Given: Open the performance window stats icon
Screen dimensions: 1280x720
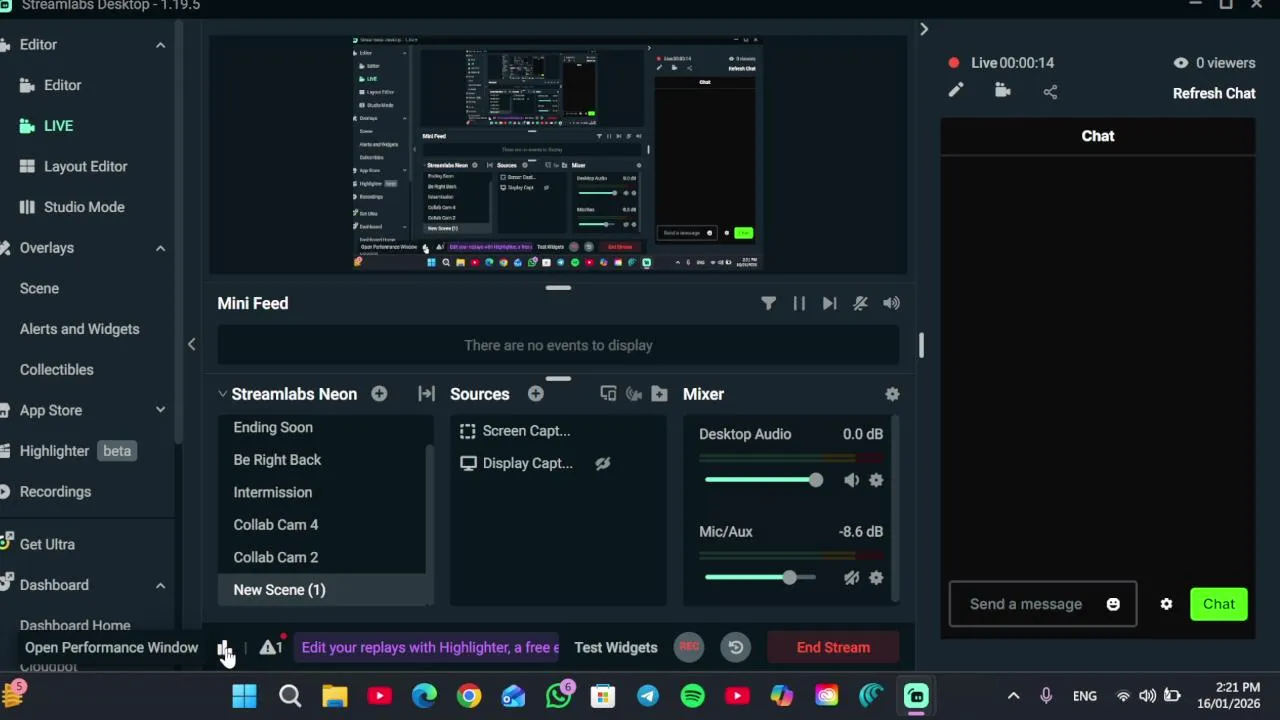Looking at the screenshot, I should coord(224,648).
